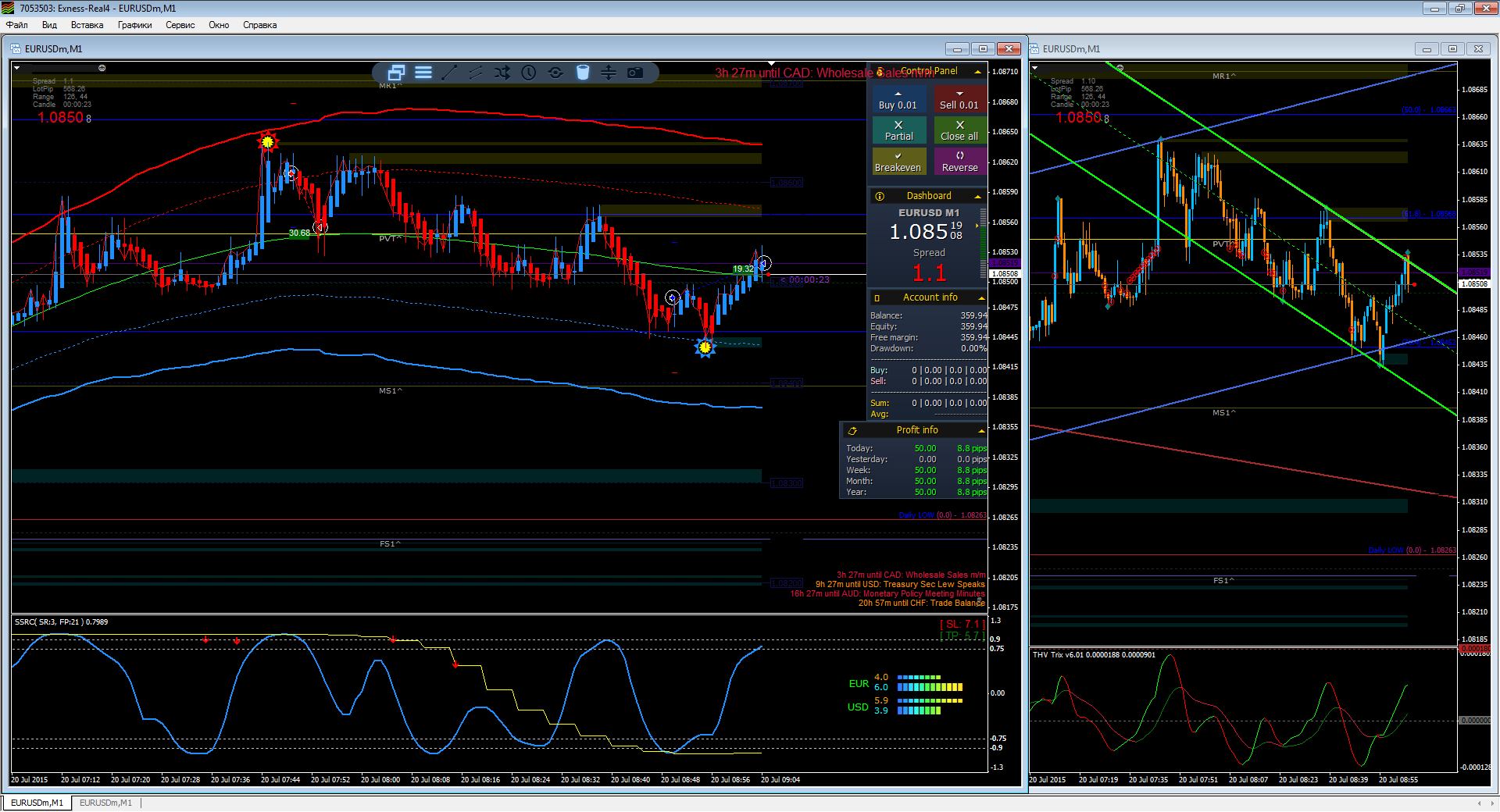The image size is (1500, 812).
Task: Click the Dashboard info icon
Action: click(x=880, y=196)
